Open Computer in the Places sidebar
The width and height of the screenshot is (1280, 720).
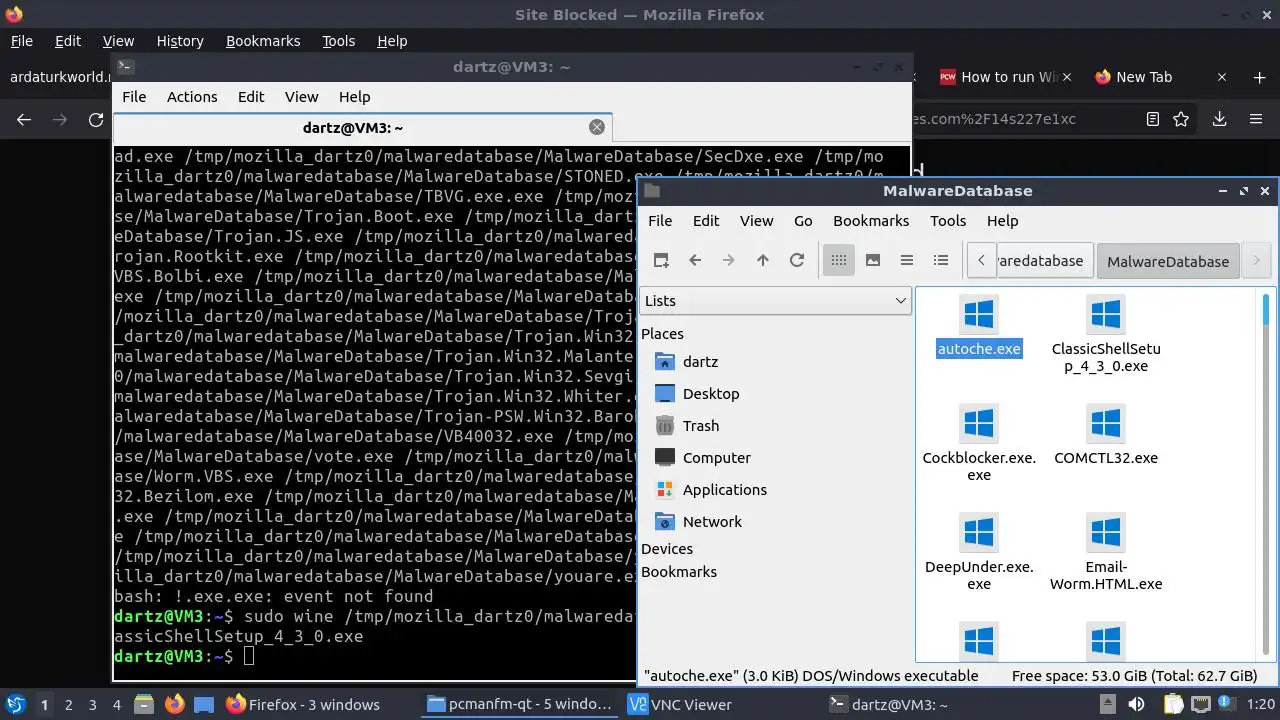click(x=716, y=457)
